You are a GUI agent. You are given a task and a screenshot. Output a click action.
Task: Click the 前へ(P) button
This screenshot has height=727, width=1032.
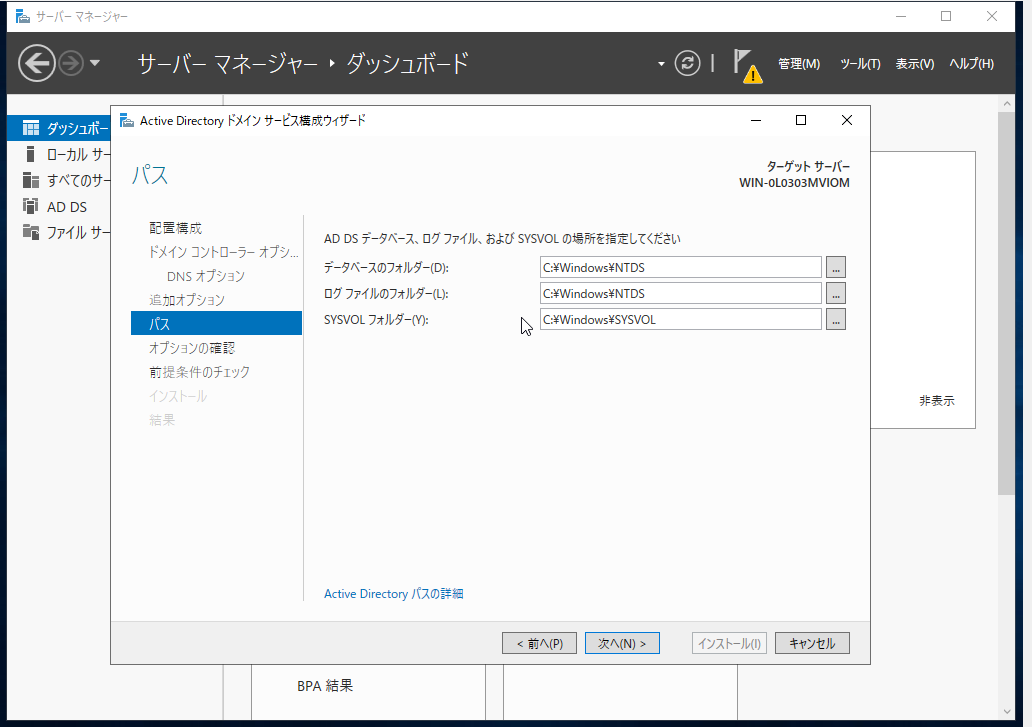coord(540,643)
